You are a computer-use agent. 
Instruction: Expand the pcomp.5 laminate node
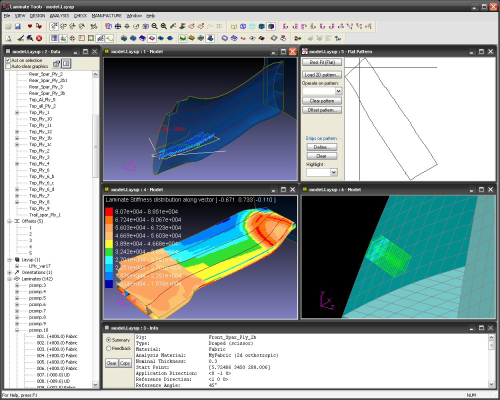click(17, 298)
